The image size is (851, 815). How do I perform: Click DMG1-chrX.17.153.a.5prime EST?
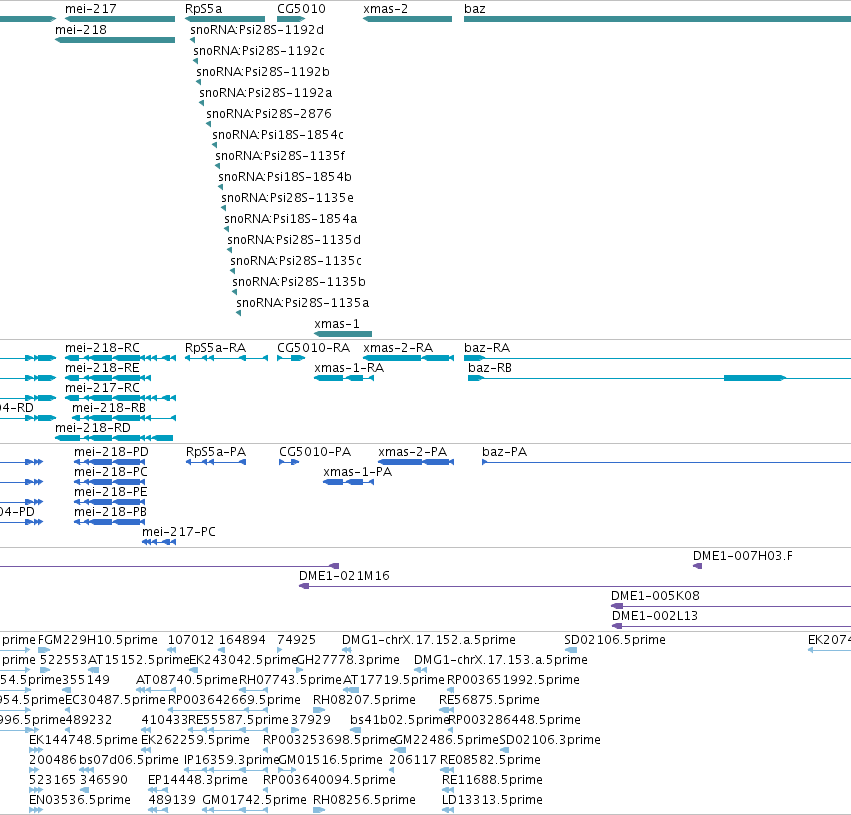click(420, 670)
